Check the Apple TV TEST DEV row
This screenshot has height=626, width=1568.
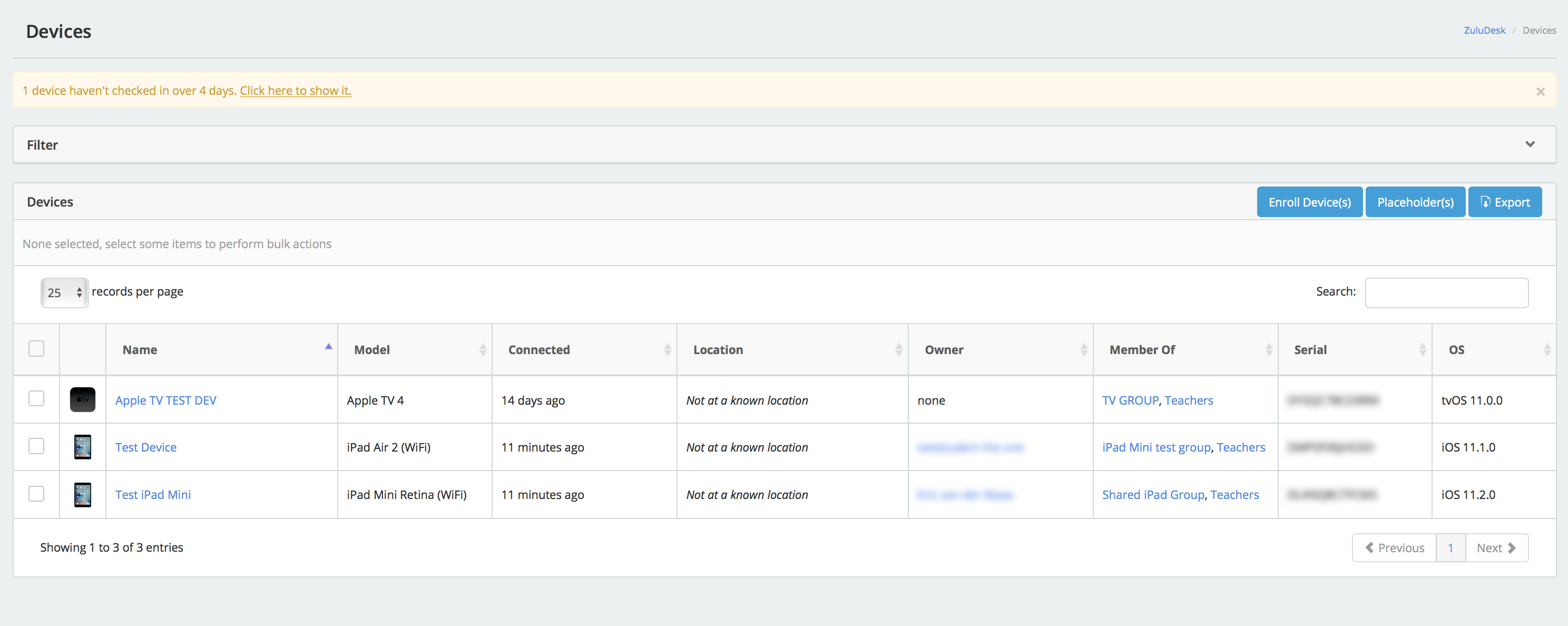[36, 398]
